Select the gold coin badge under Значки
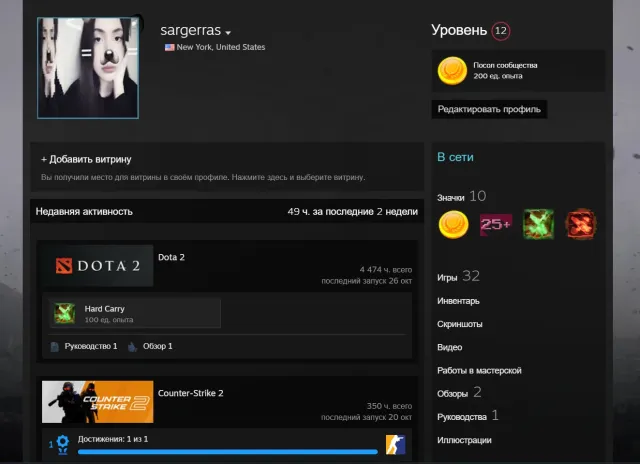The height and width of the screenshot is (464, 640). (x=453, y=224)
